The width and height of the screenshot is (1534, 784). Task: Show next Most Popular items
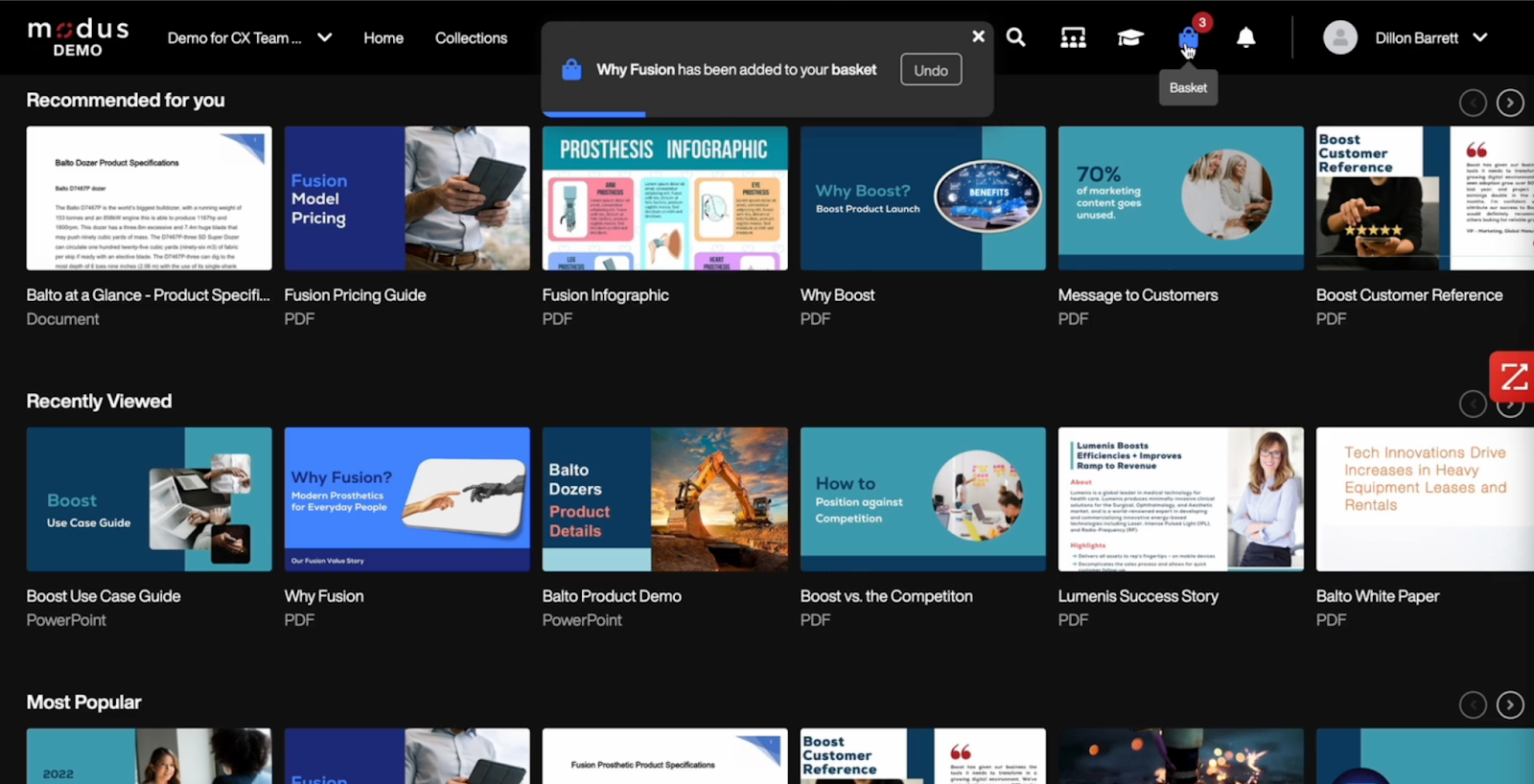tap(1510, 705)
